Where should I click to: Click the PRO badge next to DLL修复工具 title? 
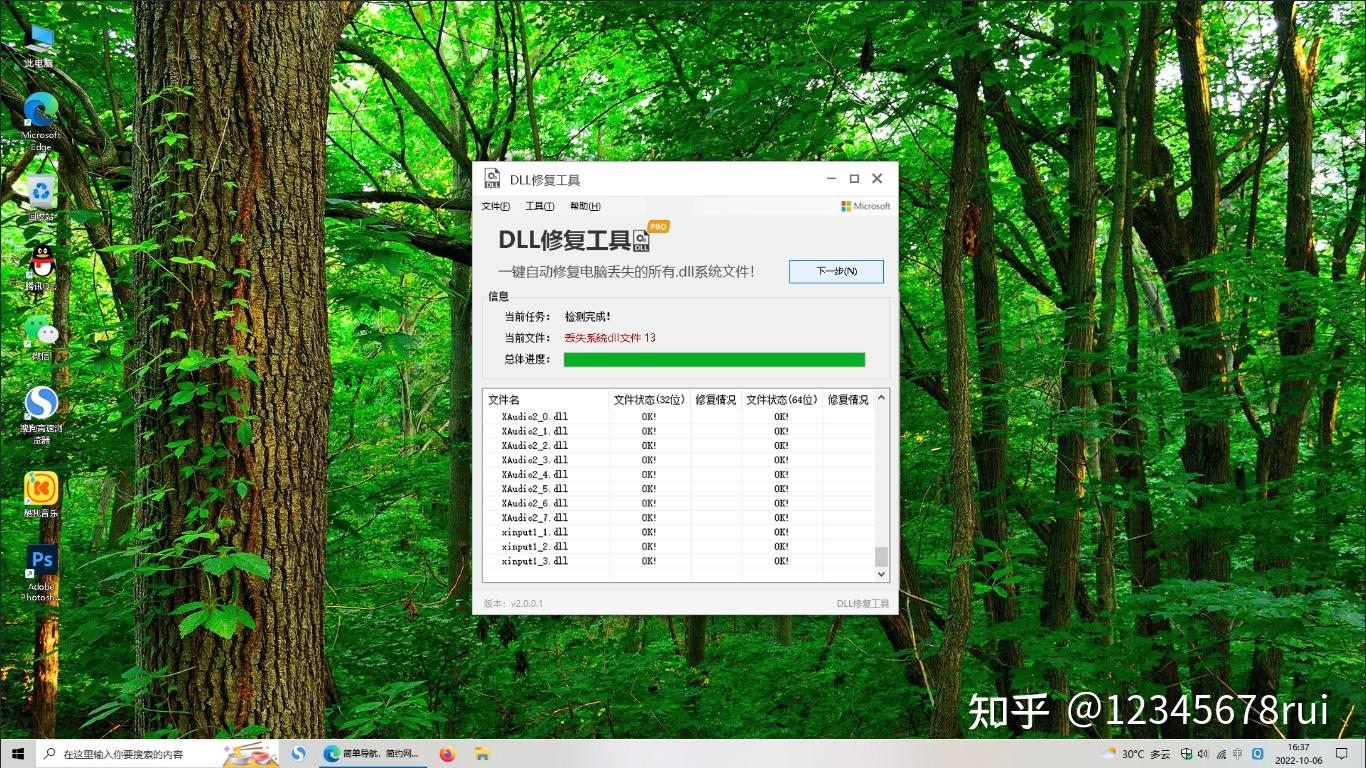pyautogui.click(x=657, y=226)
